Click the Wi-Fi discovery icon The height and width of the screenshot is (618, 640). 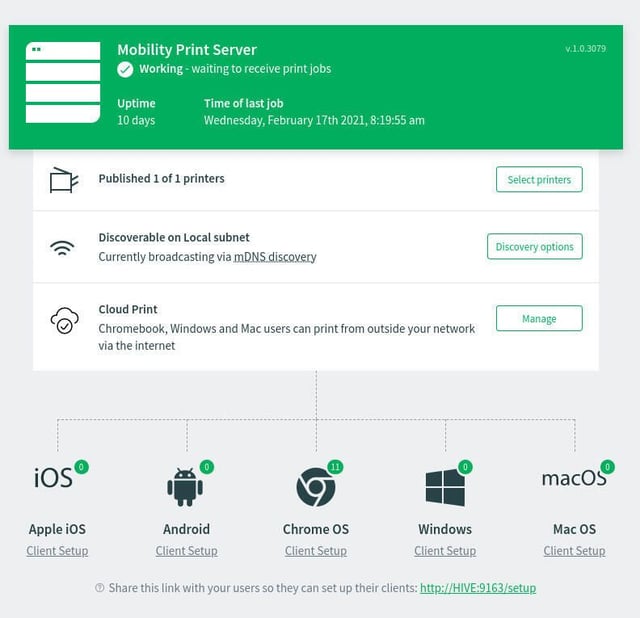pyautogui.click(x=62, y=248)
